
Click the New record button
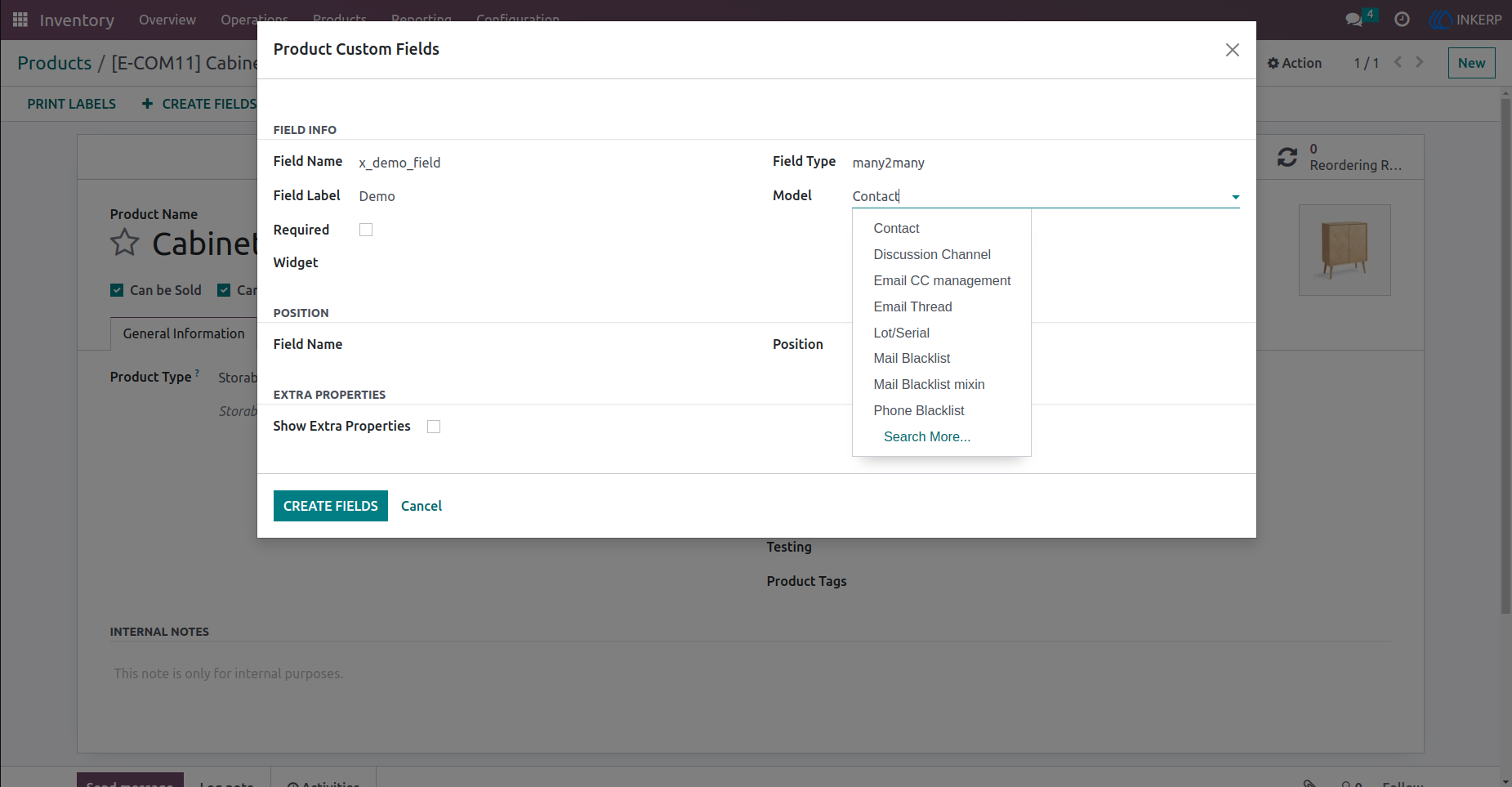1472,63
